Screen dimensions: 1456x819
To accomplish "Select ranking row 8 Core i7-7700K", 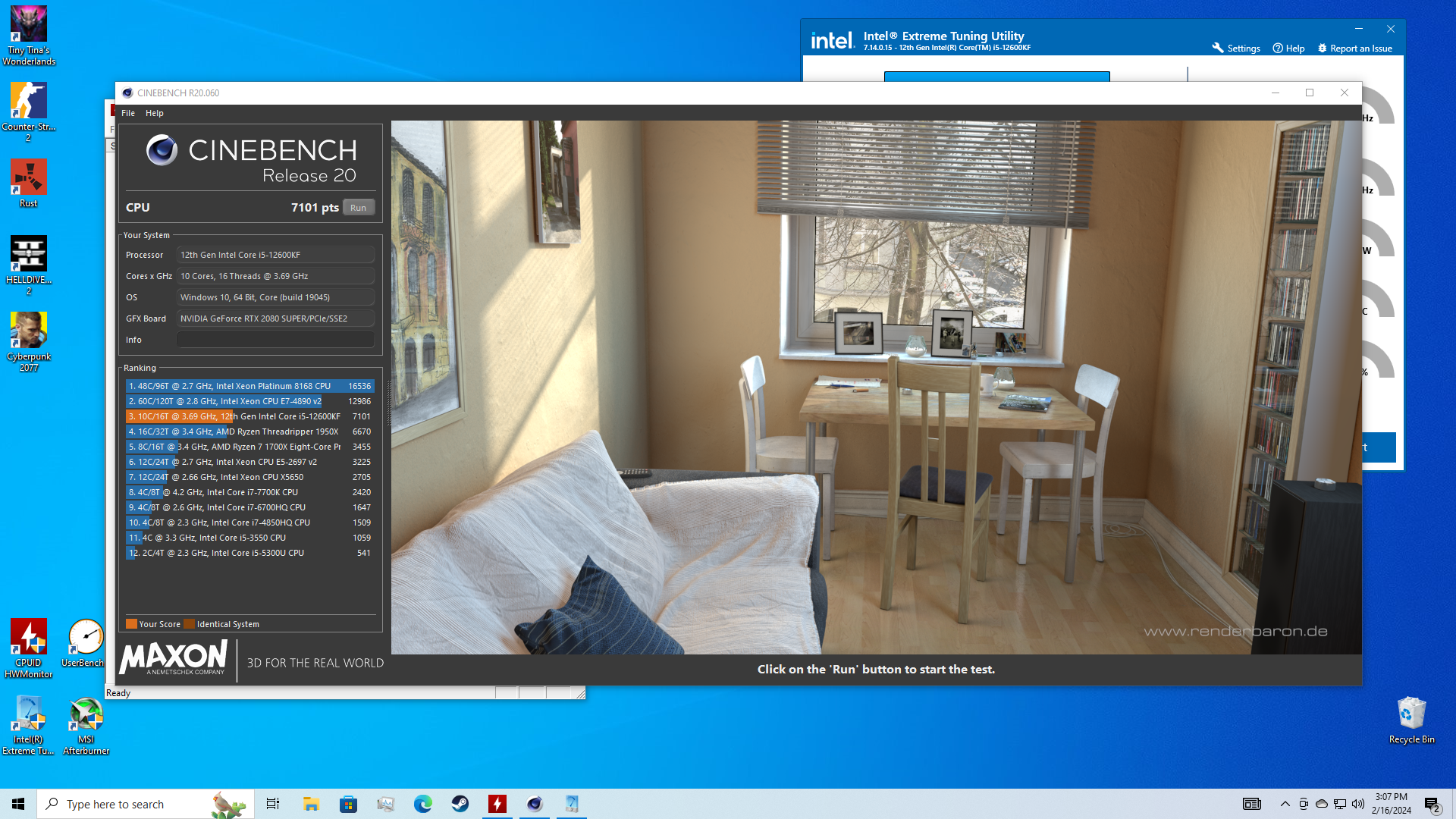I will tap(250, 492).
